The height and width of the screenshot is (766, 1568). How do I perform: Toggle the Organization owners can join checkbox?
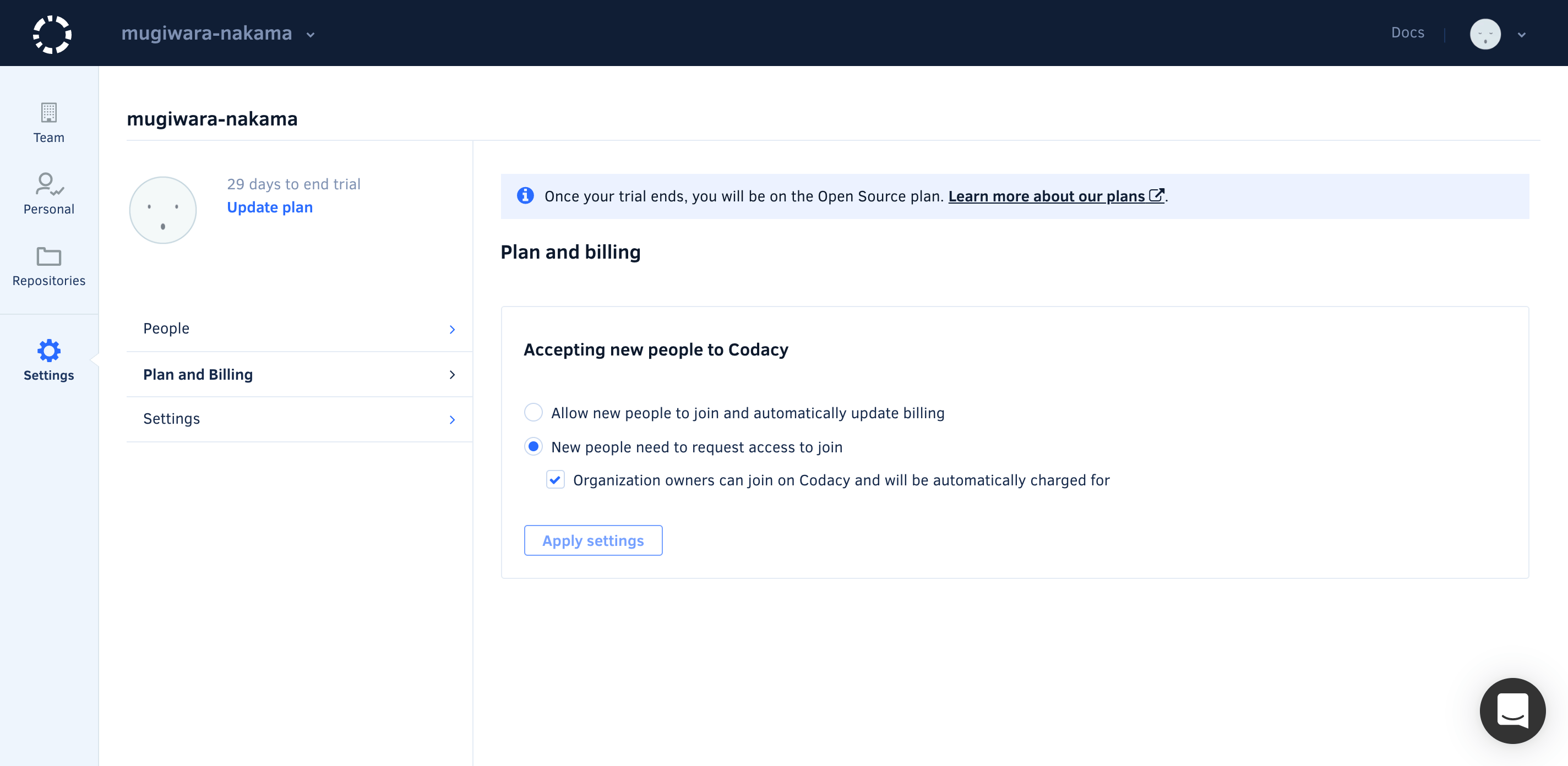(x=555, y=480)
